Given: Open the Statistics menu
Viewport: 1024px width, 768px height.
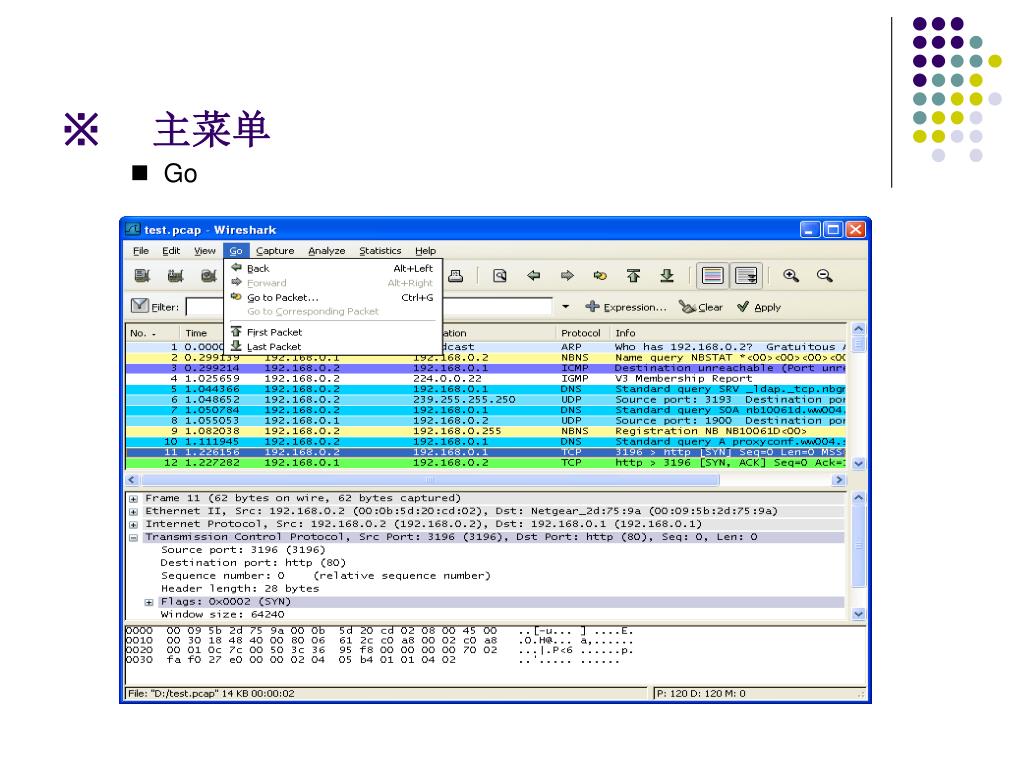Looking at the screenshot, I should click(380, 251).
